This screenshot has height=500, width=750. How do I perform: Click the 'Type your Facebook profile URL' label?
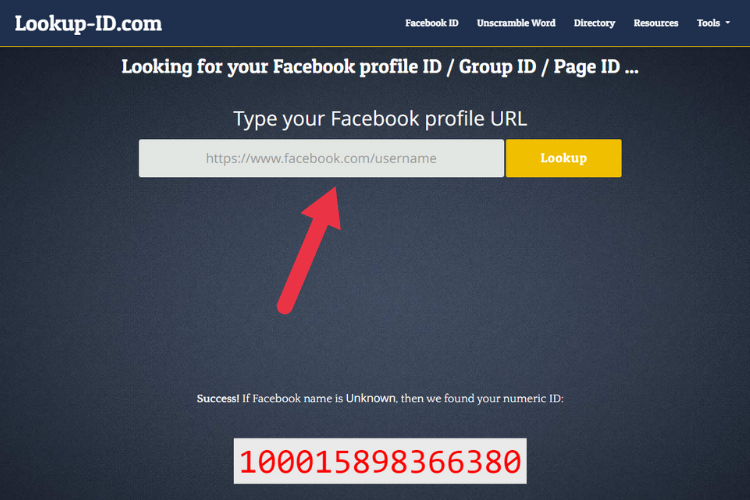click(380, 119)
